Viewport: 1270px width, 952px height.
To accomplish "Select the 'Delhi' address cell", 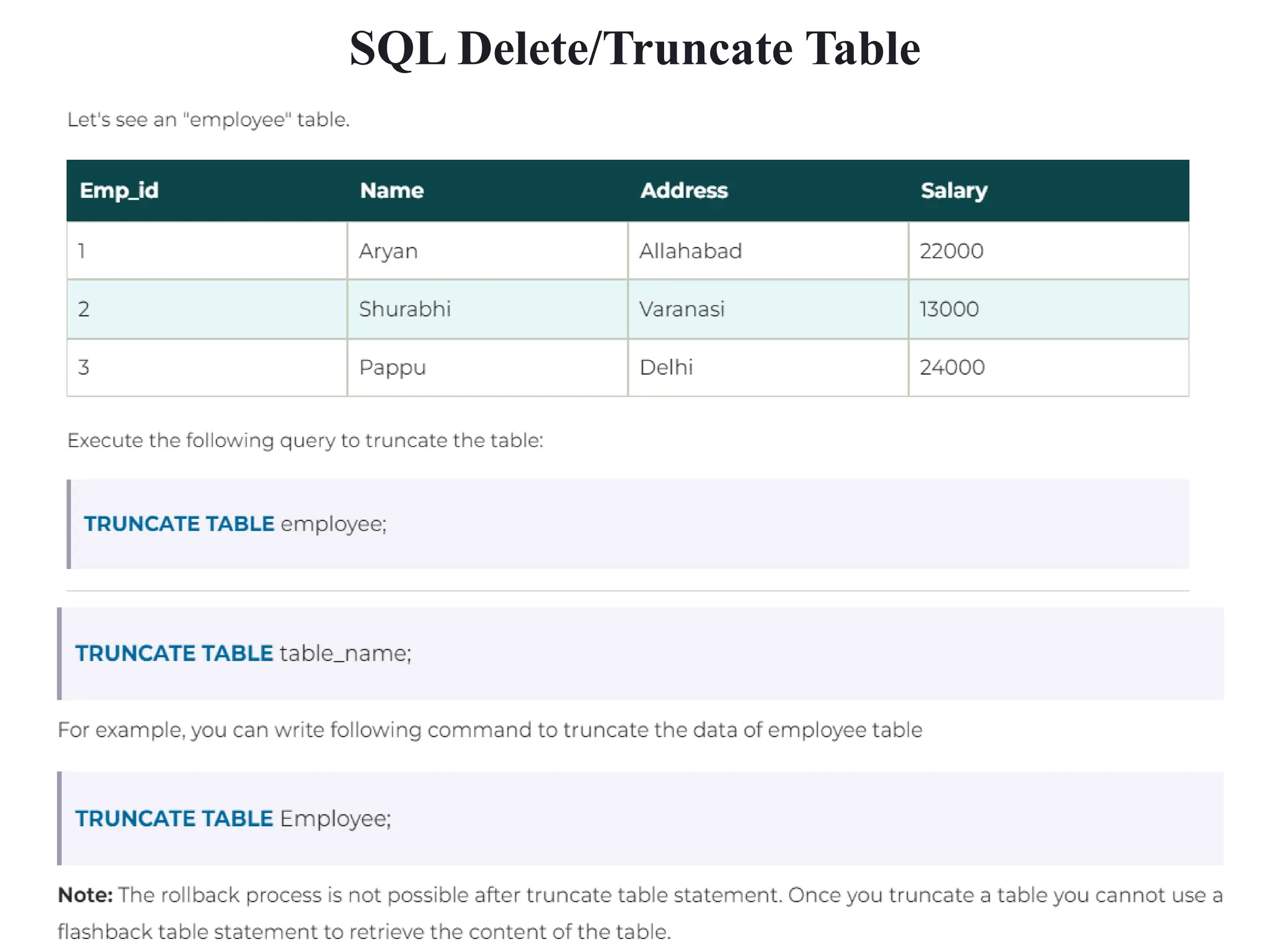I will 768,367.
